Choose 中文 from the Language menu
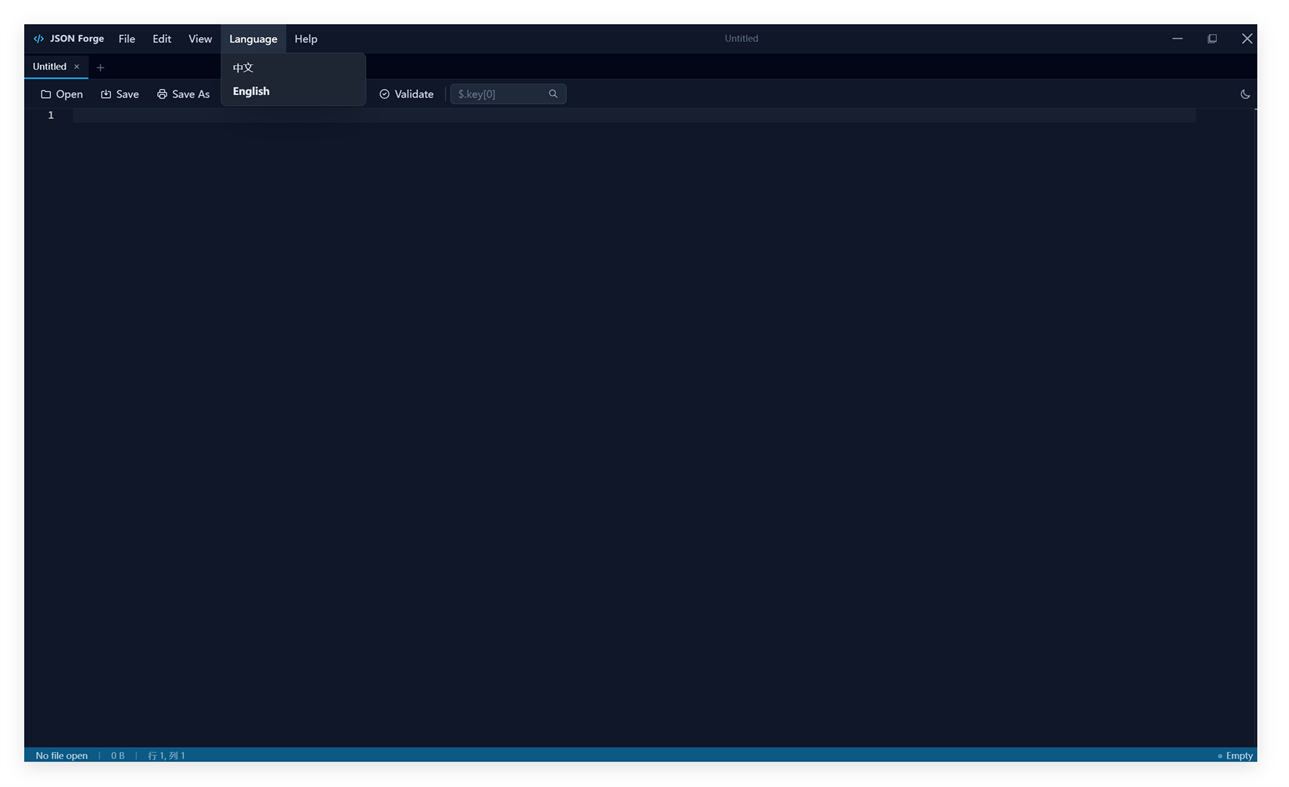The width and height of the screenshot is (1289, 787). pyautogui.click(x=293, y=68)
